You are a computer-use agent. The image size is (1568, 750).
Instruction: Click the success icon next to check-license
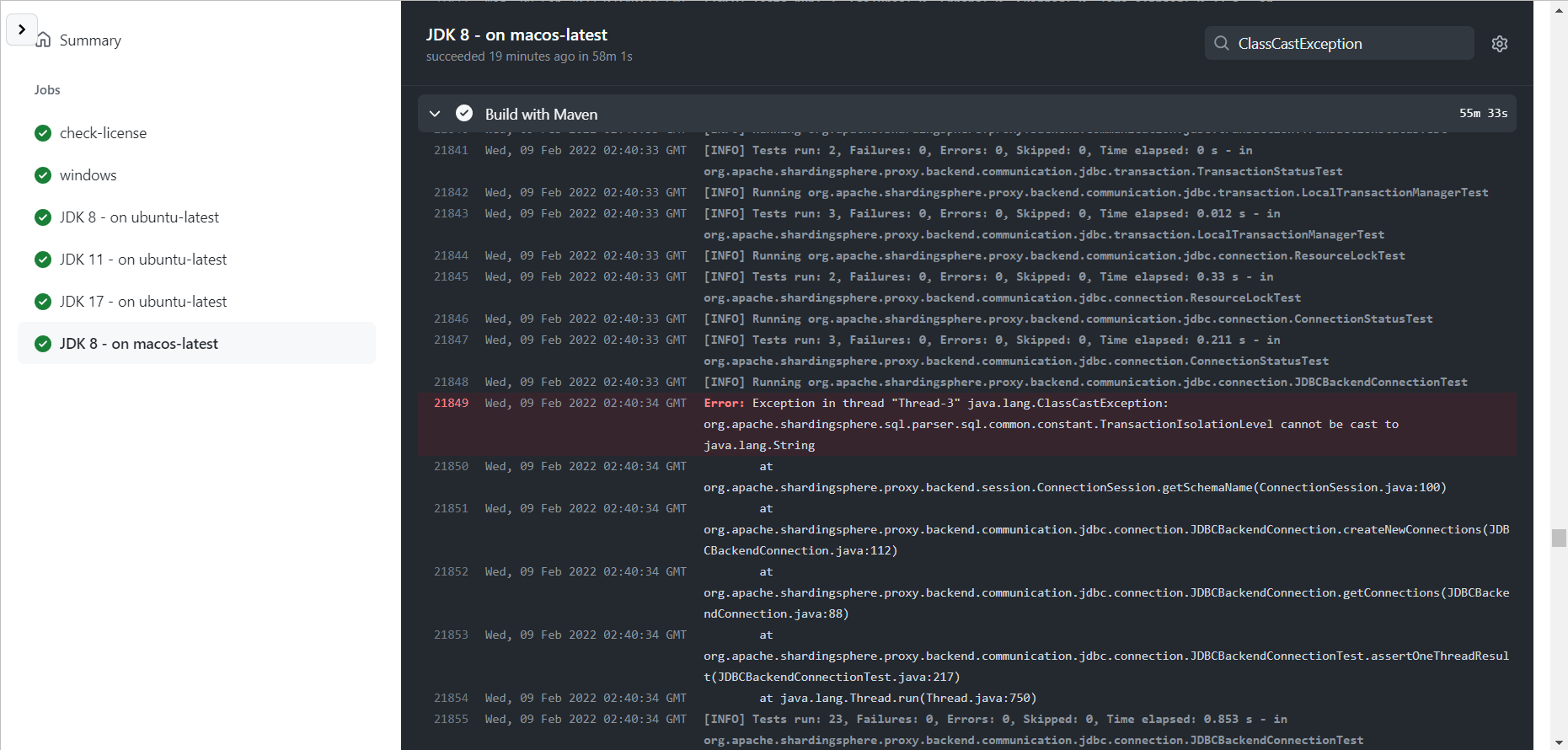[x=43, y=133]
